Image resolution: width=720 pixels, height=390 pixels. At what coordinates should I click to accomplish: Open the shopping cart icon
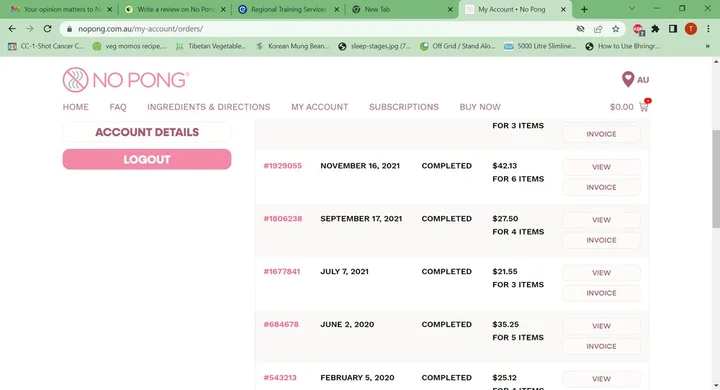[644, 107]
